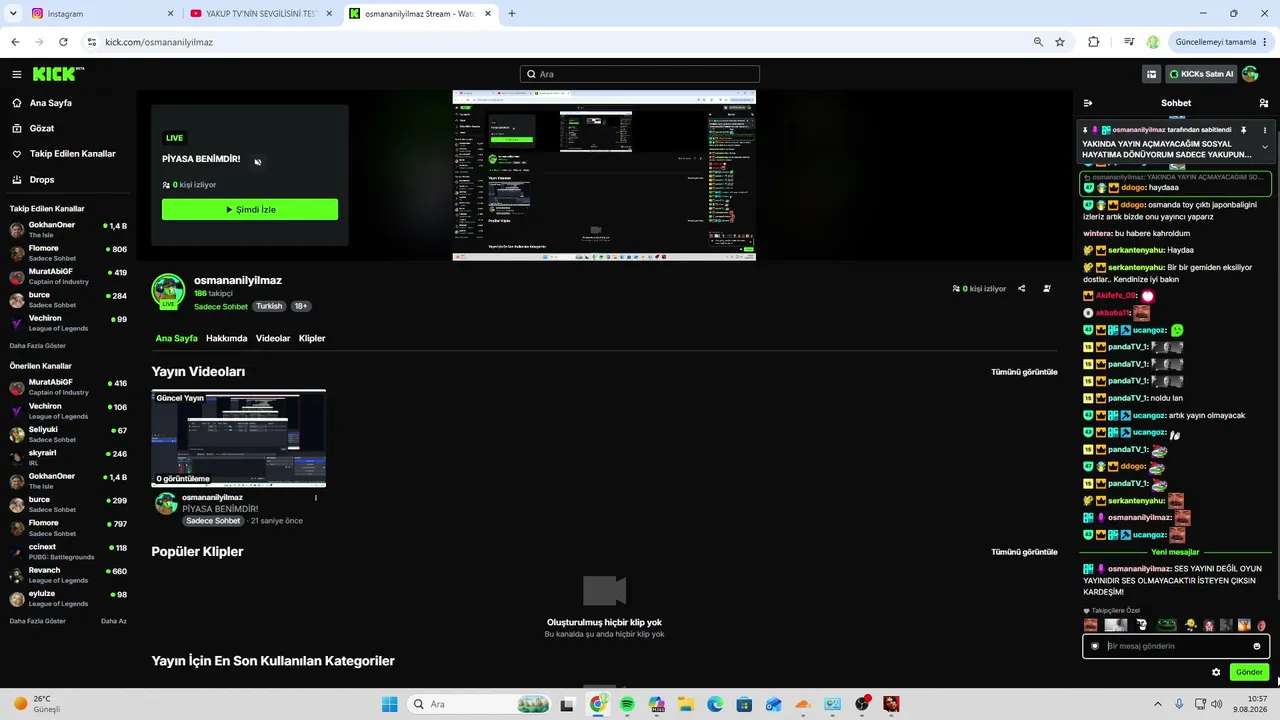Reload the current page
The image size is (1280, 720).
pos(63,42)
